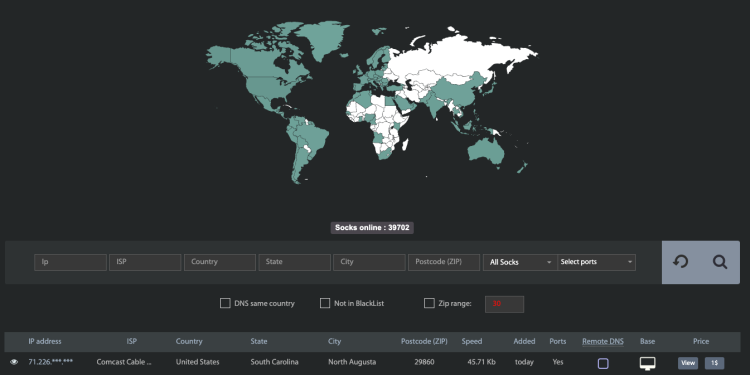Click the magnifier search icon
This screenshot has width=750, height=375.
click(720, 262)
